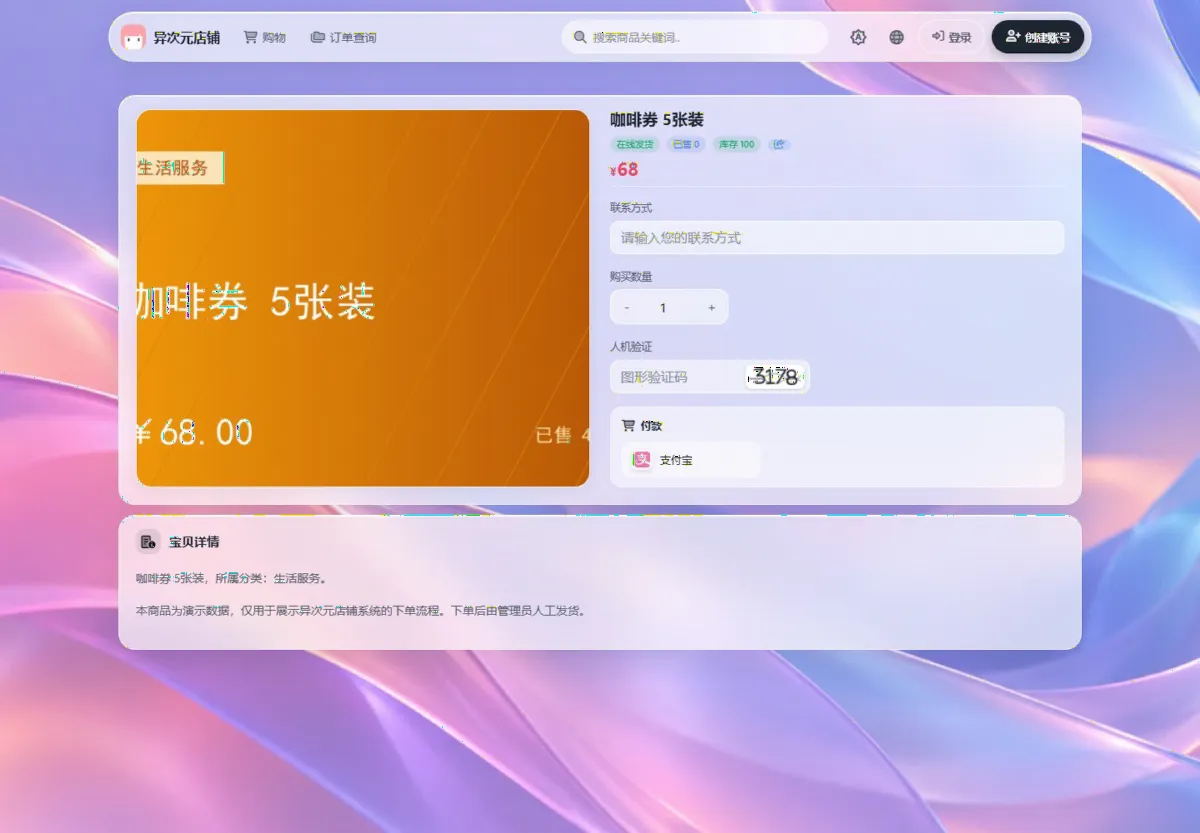This screenshot has width=1200, height=833.
Task: Focus the 请输入您的联系方式 contact input
Action: pyautogui.click(x=837, y=238)
